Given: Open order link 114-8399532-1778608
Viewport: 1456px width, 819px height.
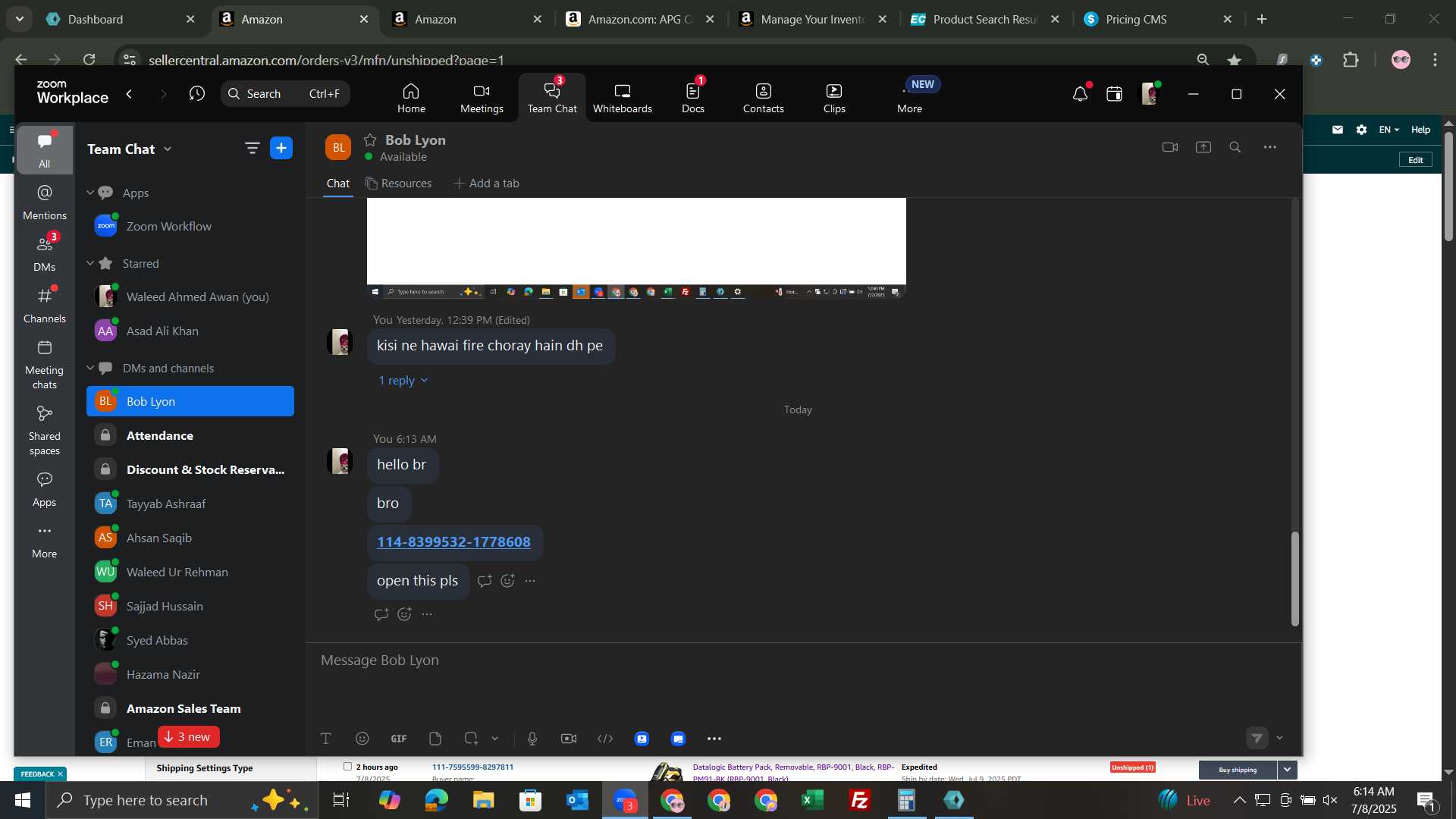Looking at the screenshot, I should [x=453, y=542].
